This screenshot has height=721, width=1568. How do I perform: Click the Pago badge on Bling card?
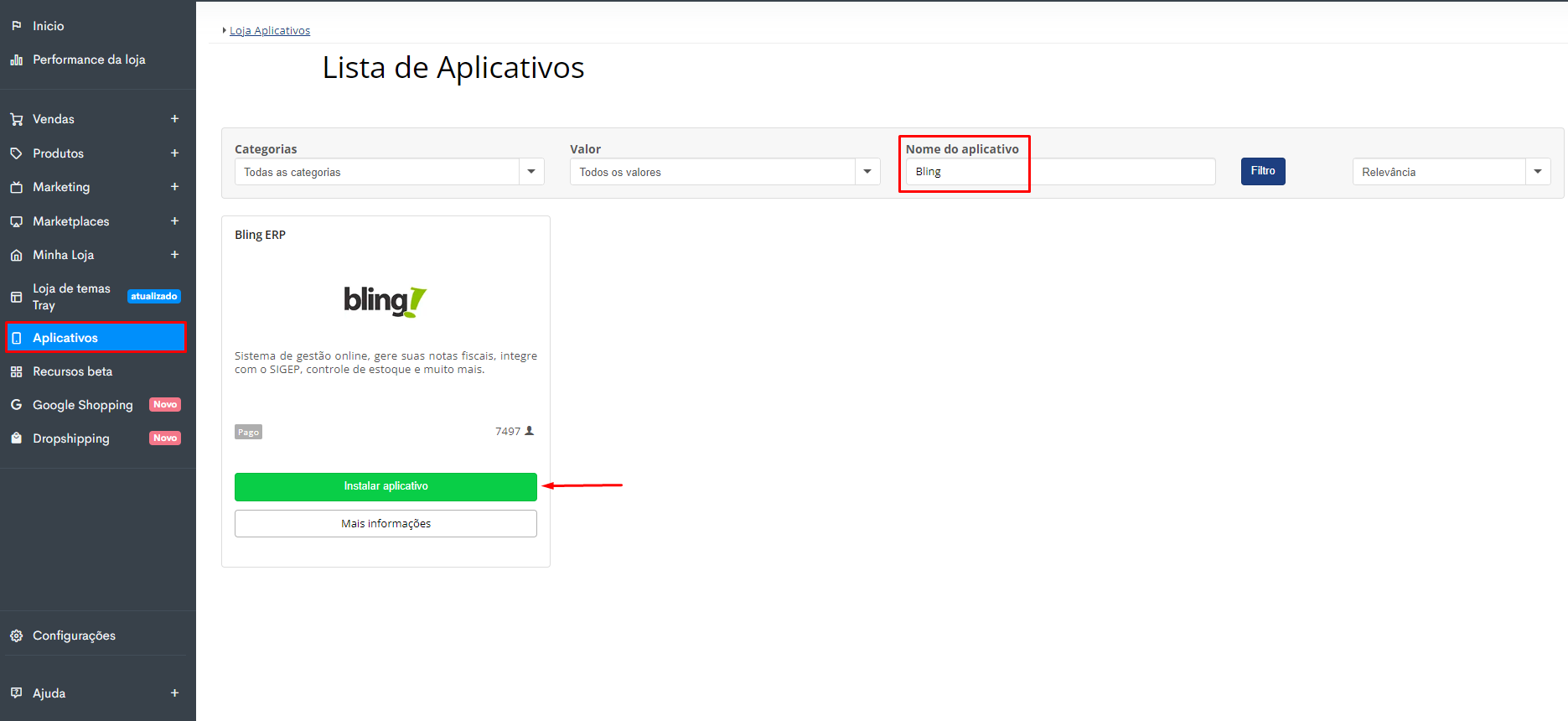tap(248, 432)
